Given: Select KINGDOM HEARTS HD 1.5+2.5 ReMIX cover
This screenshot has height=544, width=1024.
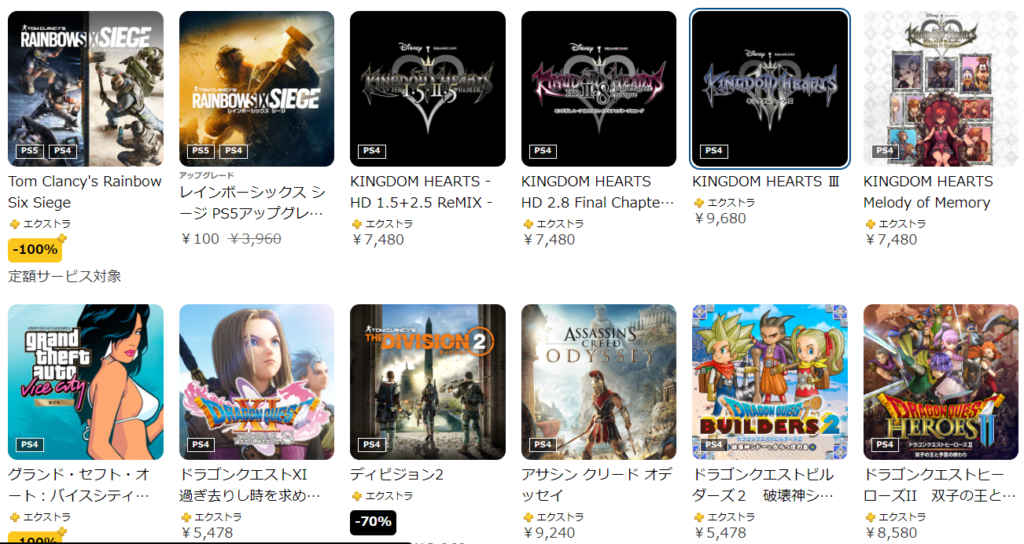Looking at the screenshot, I should 428,89.
